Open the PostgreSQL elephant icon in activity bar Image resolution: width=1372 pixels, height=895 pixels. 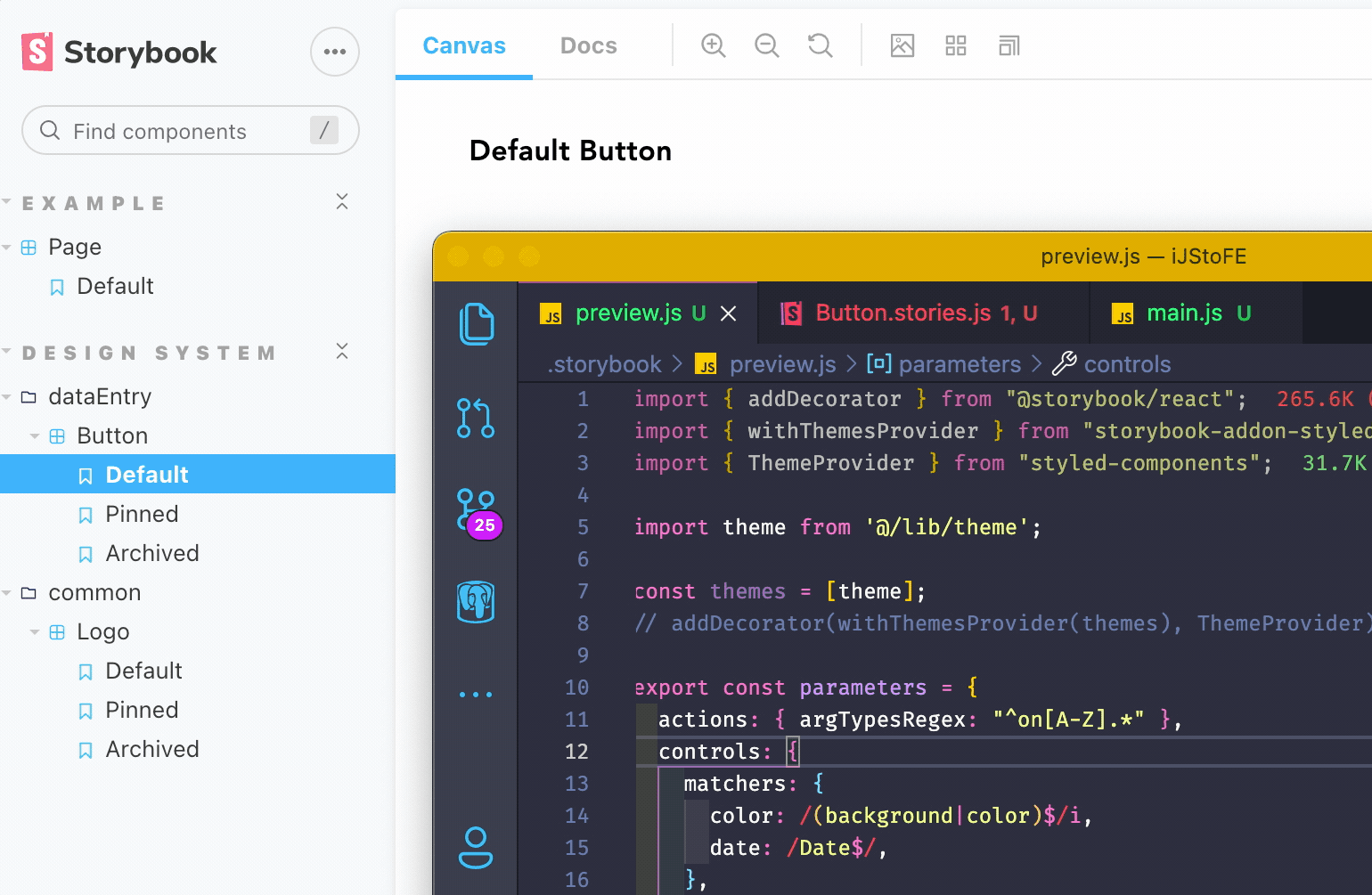pos(476,602)
